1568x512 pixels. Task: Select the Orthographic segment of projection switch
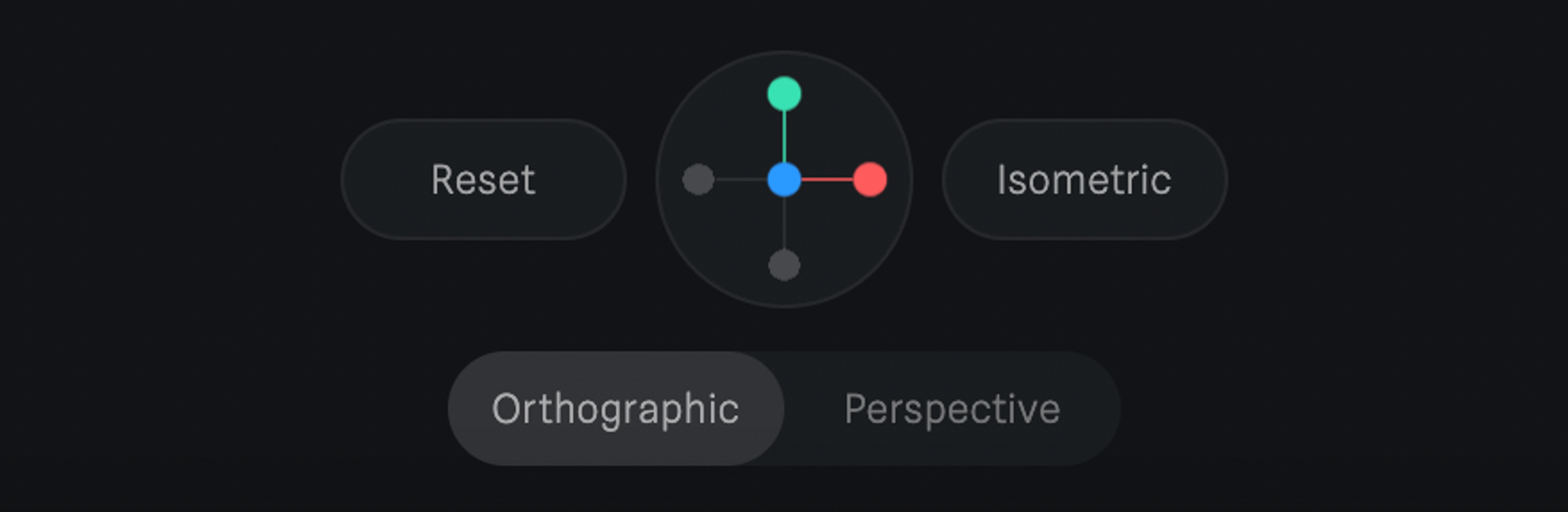[615, 409]
